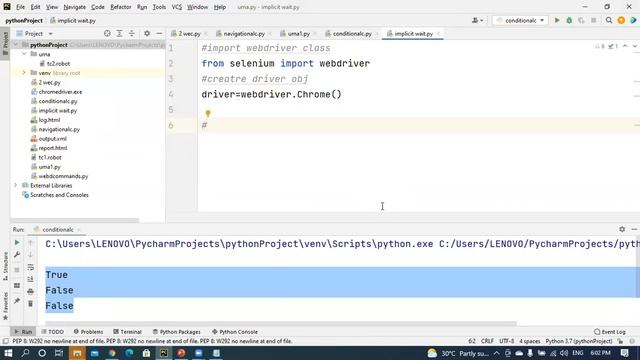
Task: Select Python 3.7 interpreter in status bar
Action: point(579,341)
